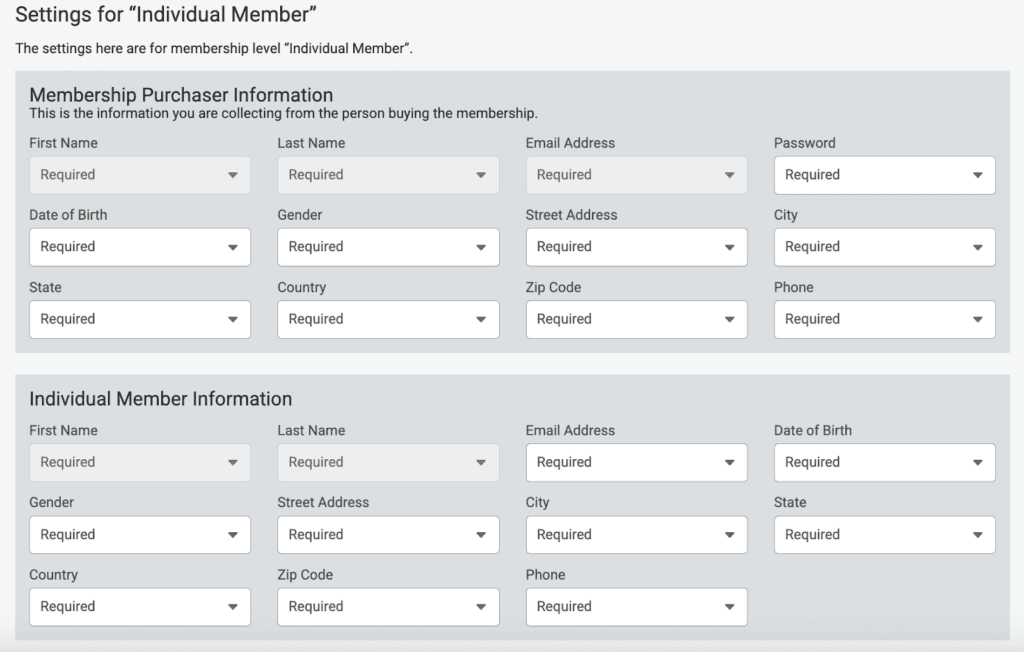Open the purchaser Password requirement dropdown
This screenshot has width=1024, height=652.
tap(884, 175)
